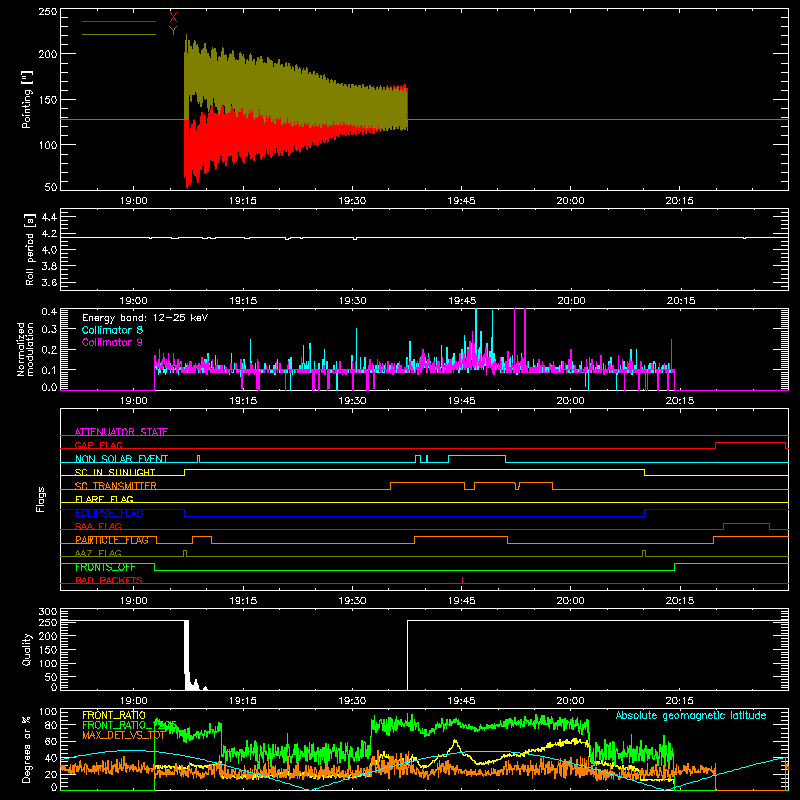Click the ATTENUATOR_STATE flag label
800x800 pixels.
121,432
